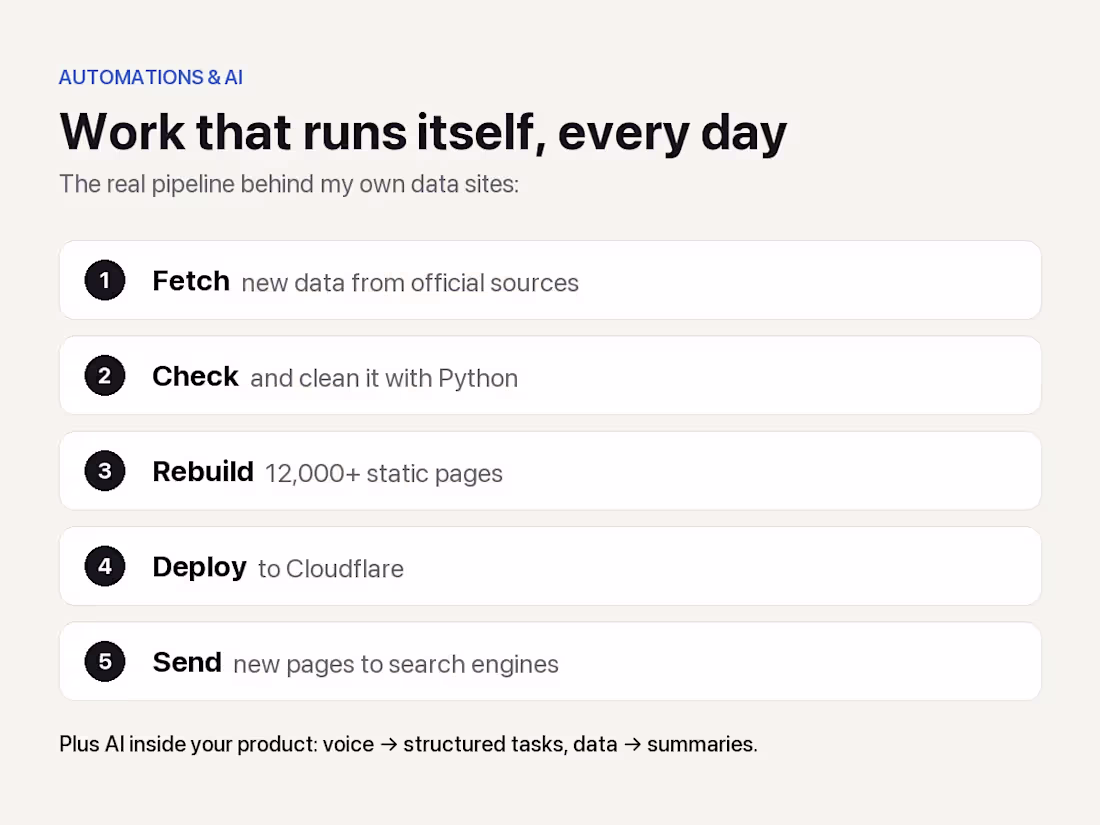
Task: Click the number 5 badge beside Send
Action: point(105,662)
